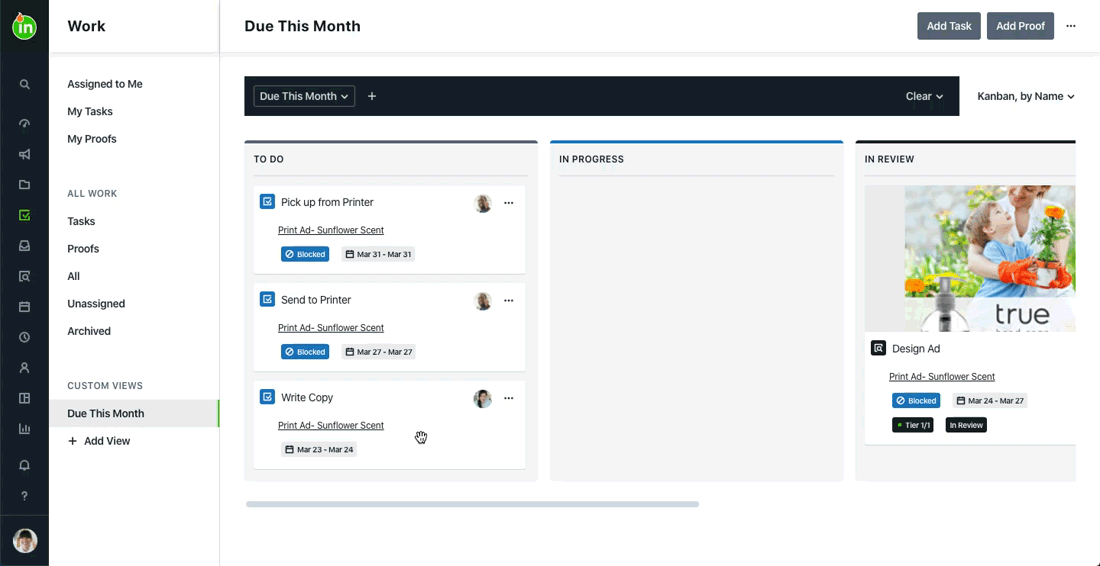Screen dimensions: 1100x566
Task: Open Unassigned work list
Action: [96, 304]
